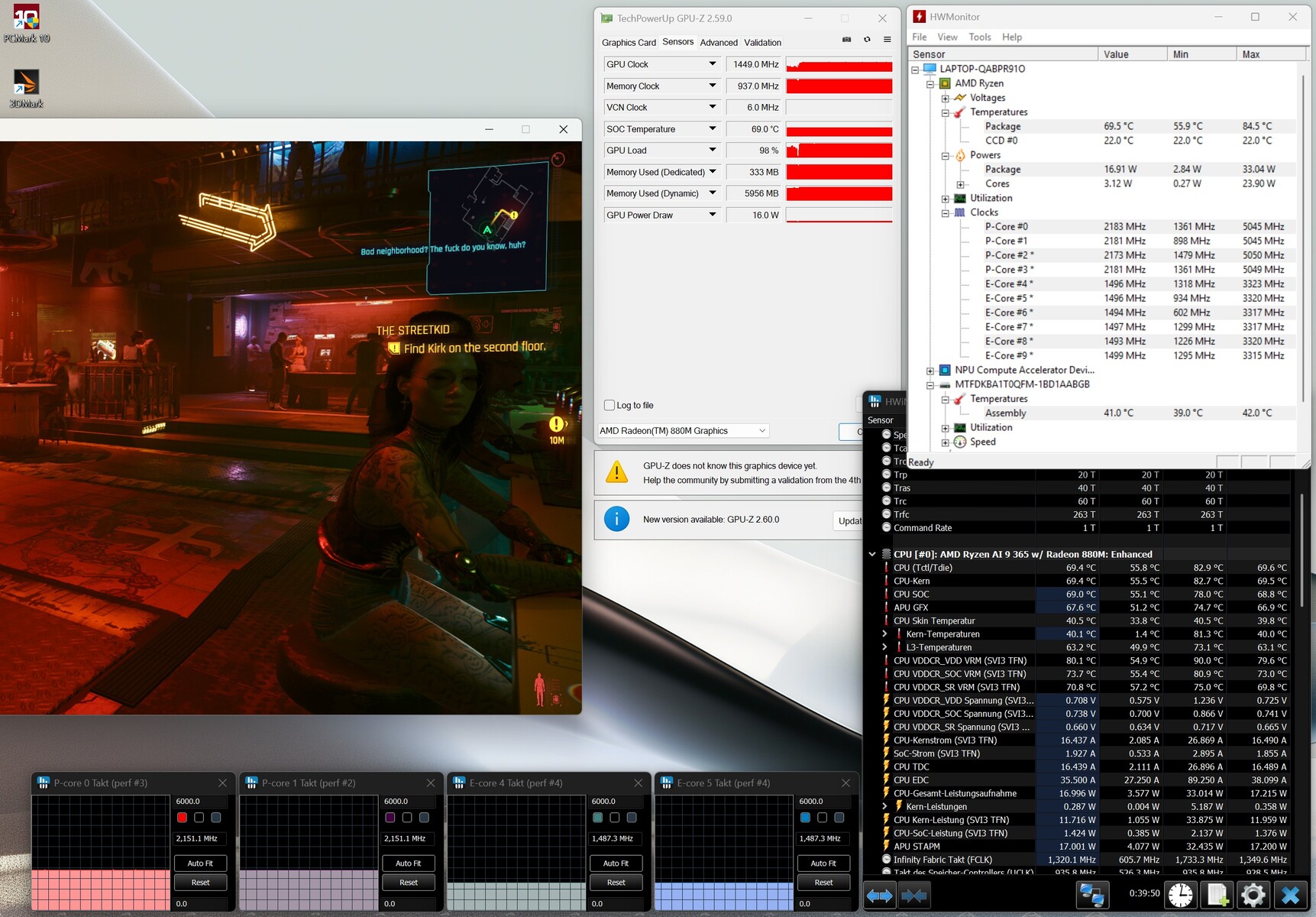This screenshot has height=917, width=1316.
Task: Click Auto Fit in the E-core 4 graph
Action: point(616,864)
